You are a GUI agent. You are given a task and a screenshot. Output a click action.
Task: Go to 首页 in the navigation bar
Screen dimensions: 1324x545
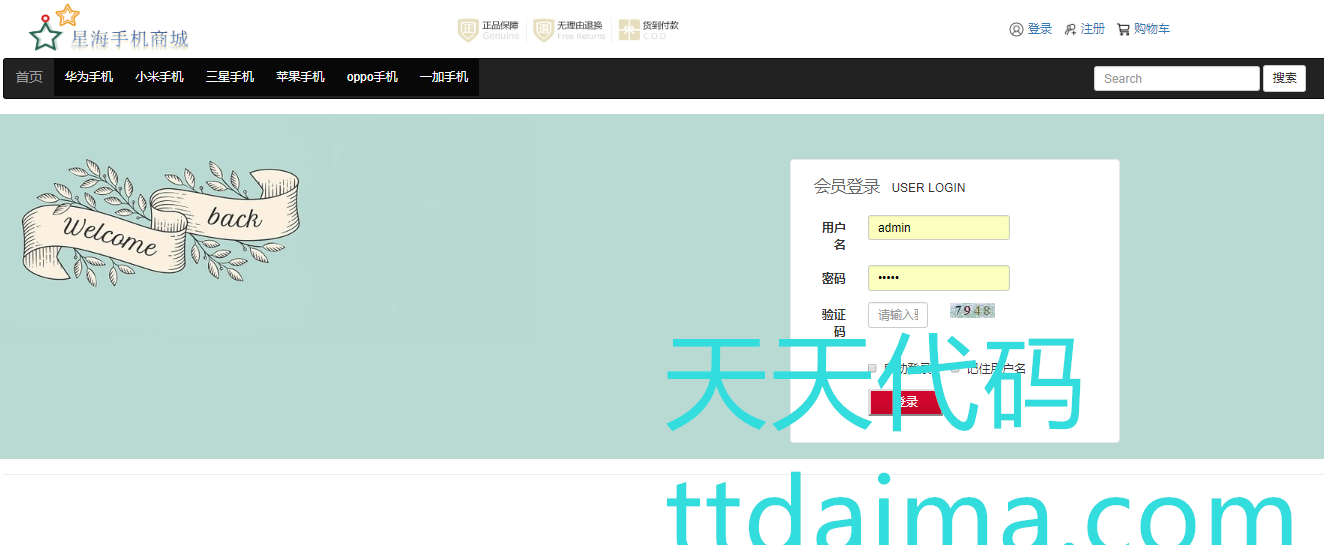(29, 78)
